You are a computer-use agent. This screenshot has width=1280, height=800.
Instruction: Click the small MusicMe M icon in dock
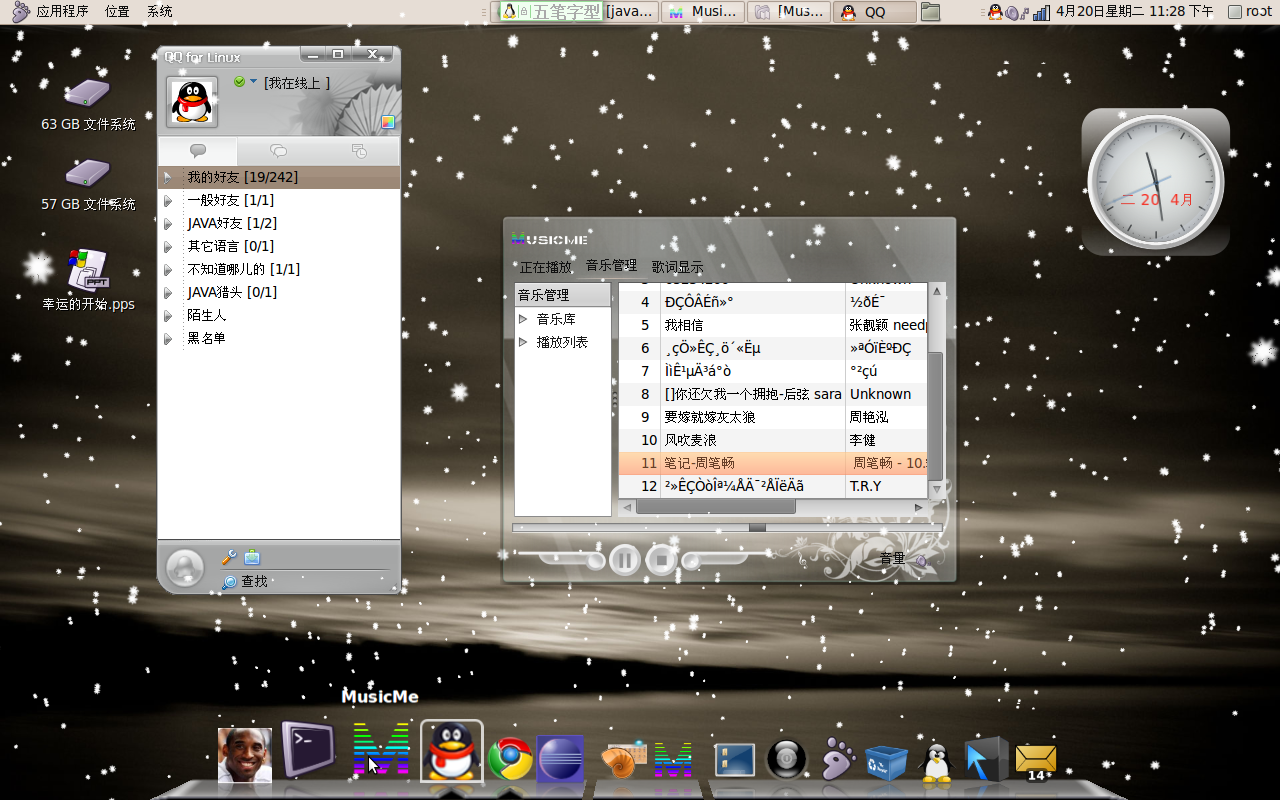(674, 760)
